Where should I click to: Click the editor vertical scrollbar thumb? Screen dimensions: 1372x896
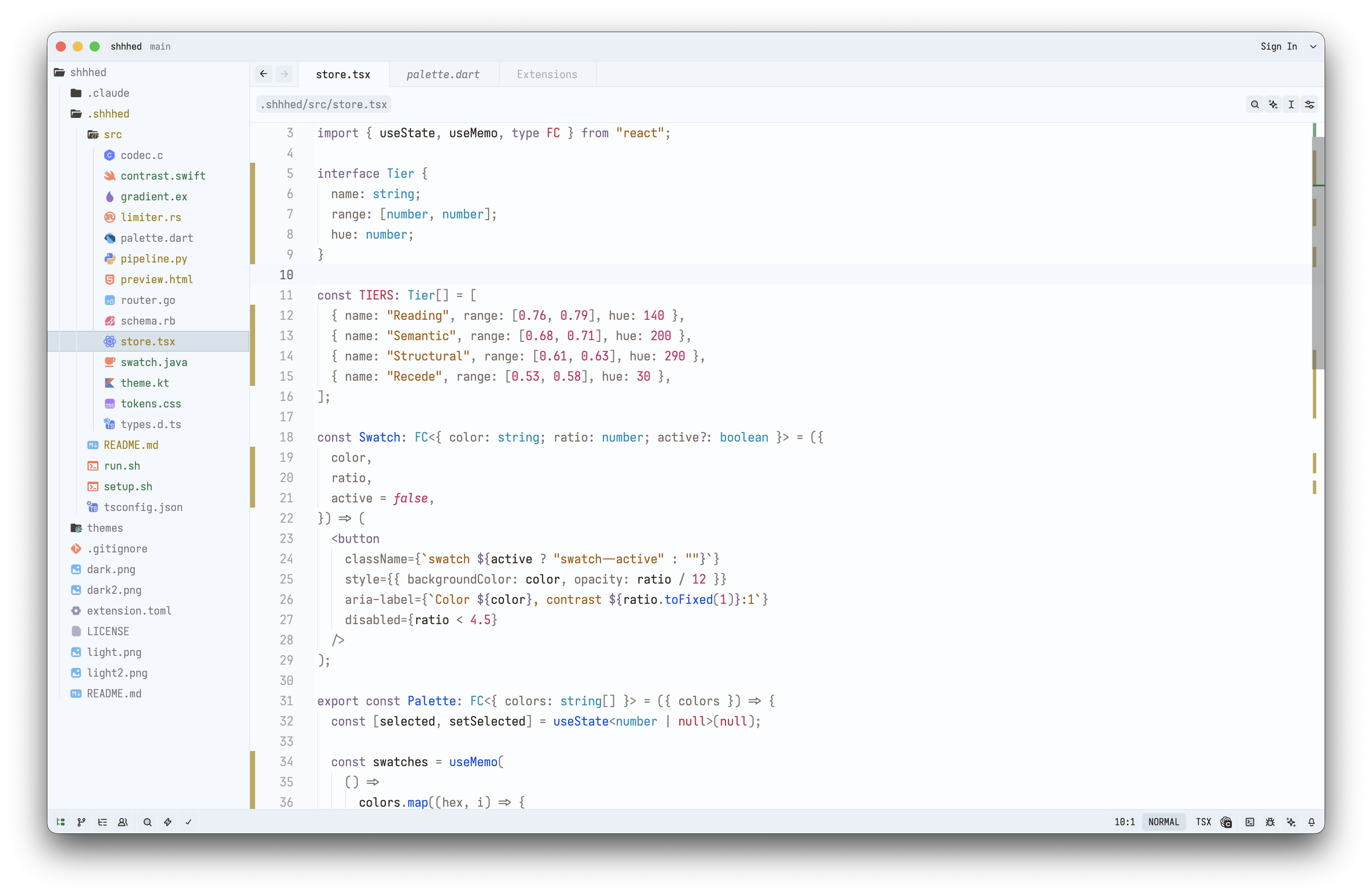pos(1318,253)
